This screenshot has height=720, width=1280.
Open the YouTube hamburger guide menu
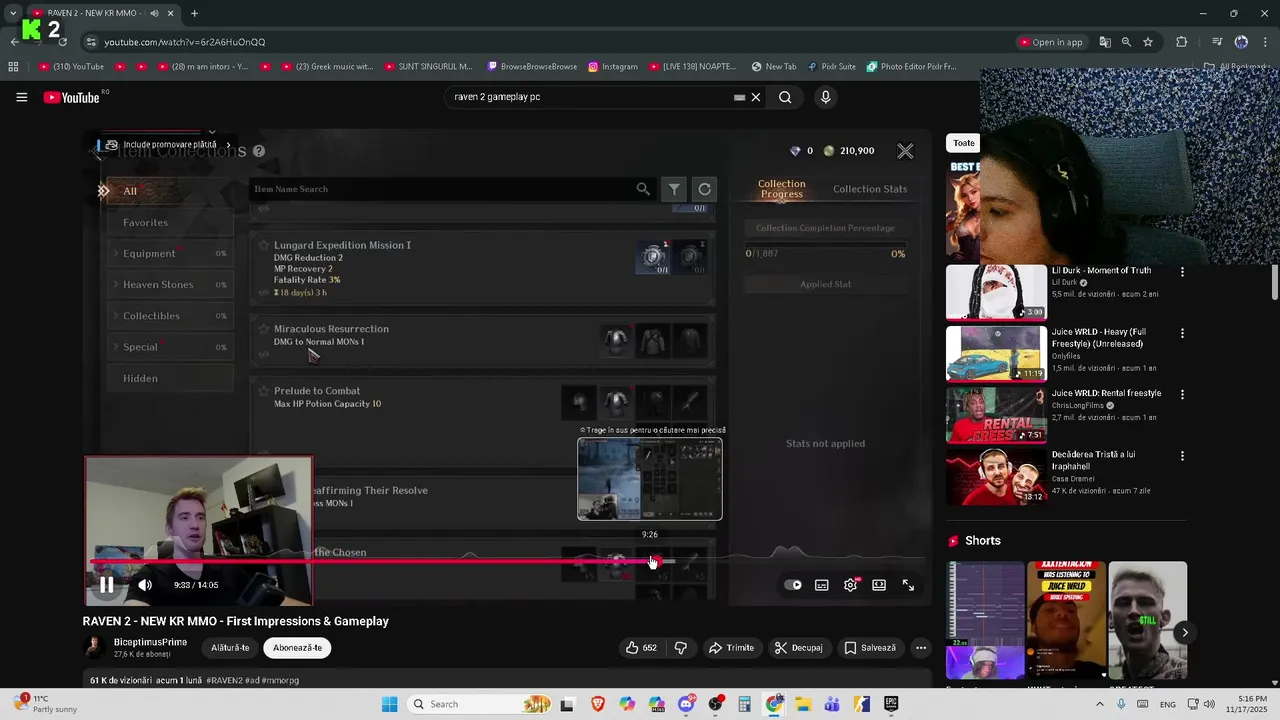[x=21, y=97]
